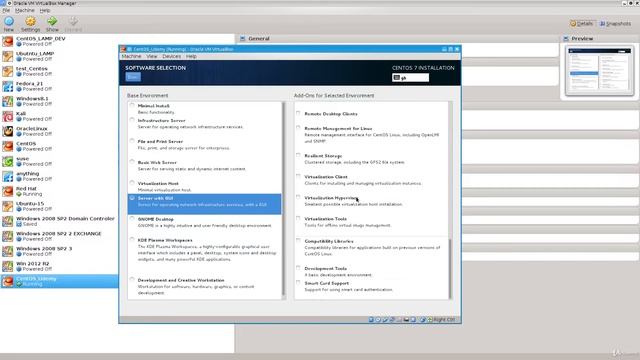640x360 pixels.
Task: Select CentOS_Udemy running machine entry
Action: coord(59,281)
